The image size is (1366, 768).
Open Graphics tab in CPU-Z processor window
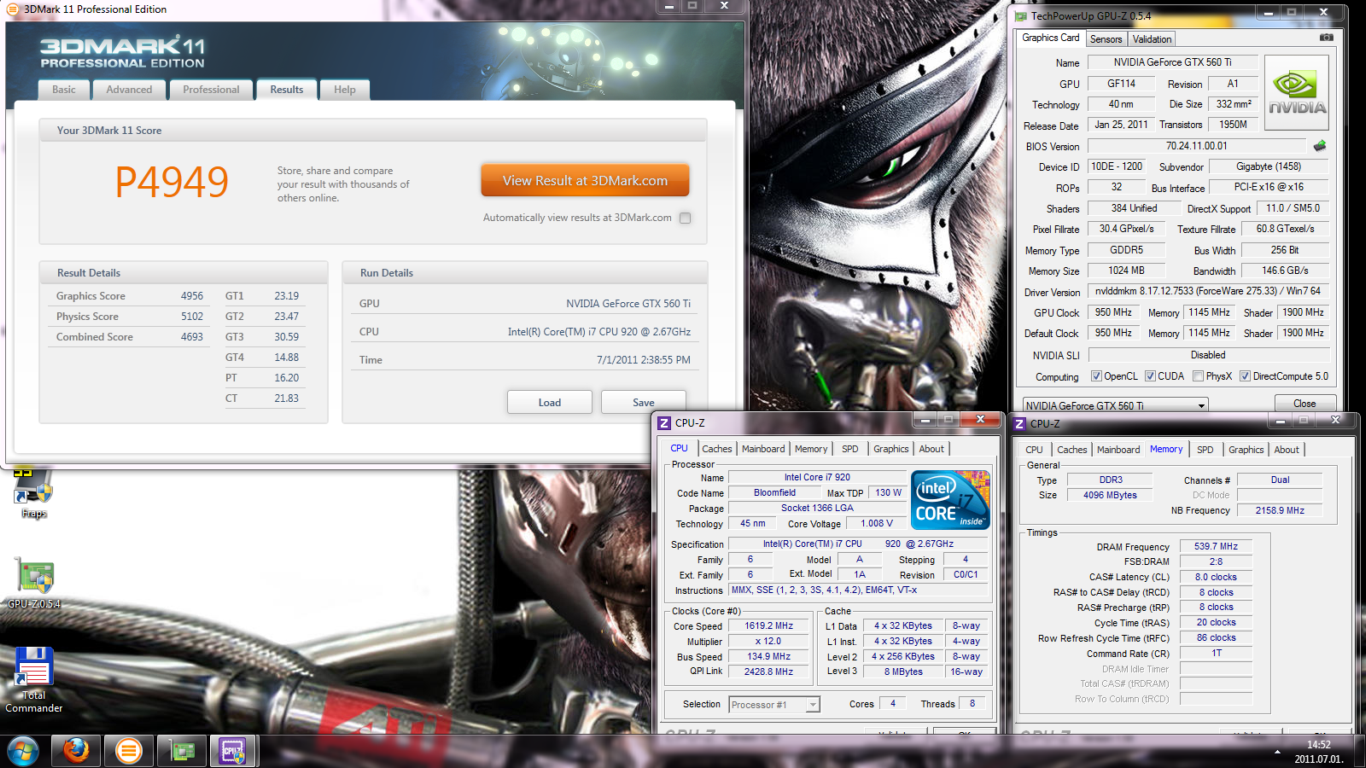(891, 449)
